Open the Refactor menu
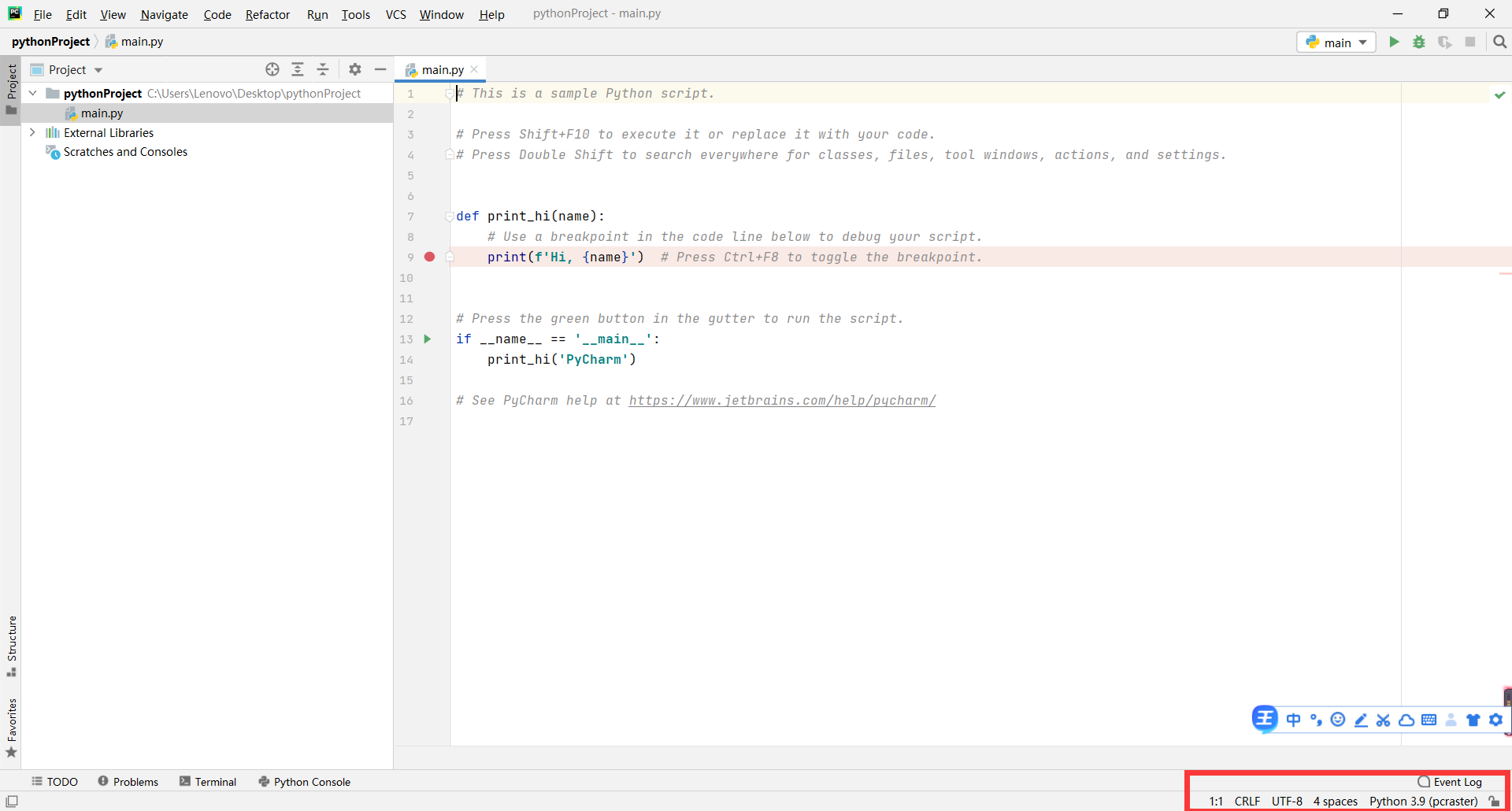The image size is (1512, 811). pos(268,14)
